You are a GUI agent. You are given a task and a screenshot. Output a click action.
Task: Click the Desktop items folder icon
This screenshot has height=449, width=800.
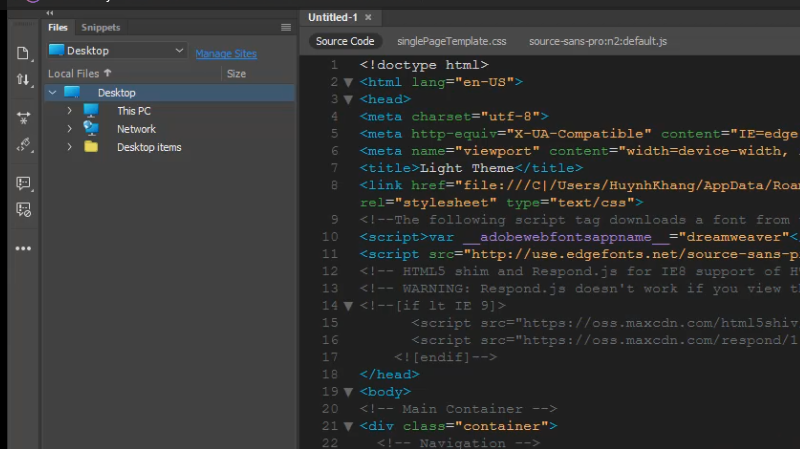point(91,147)
